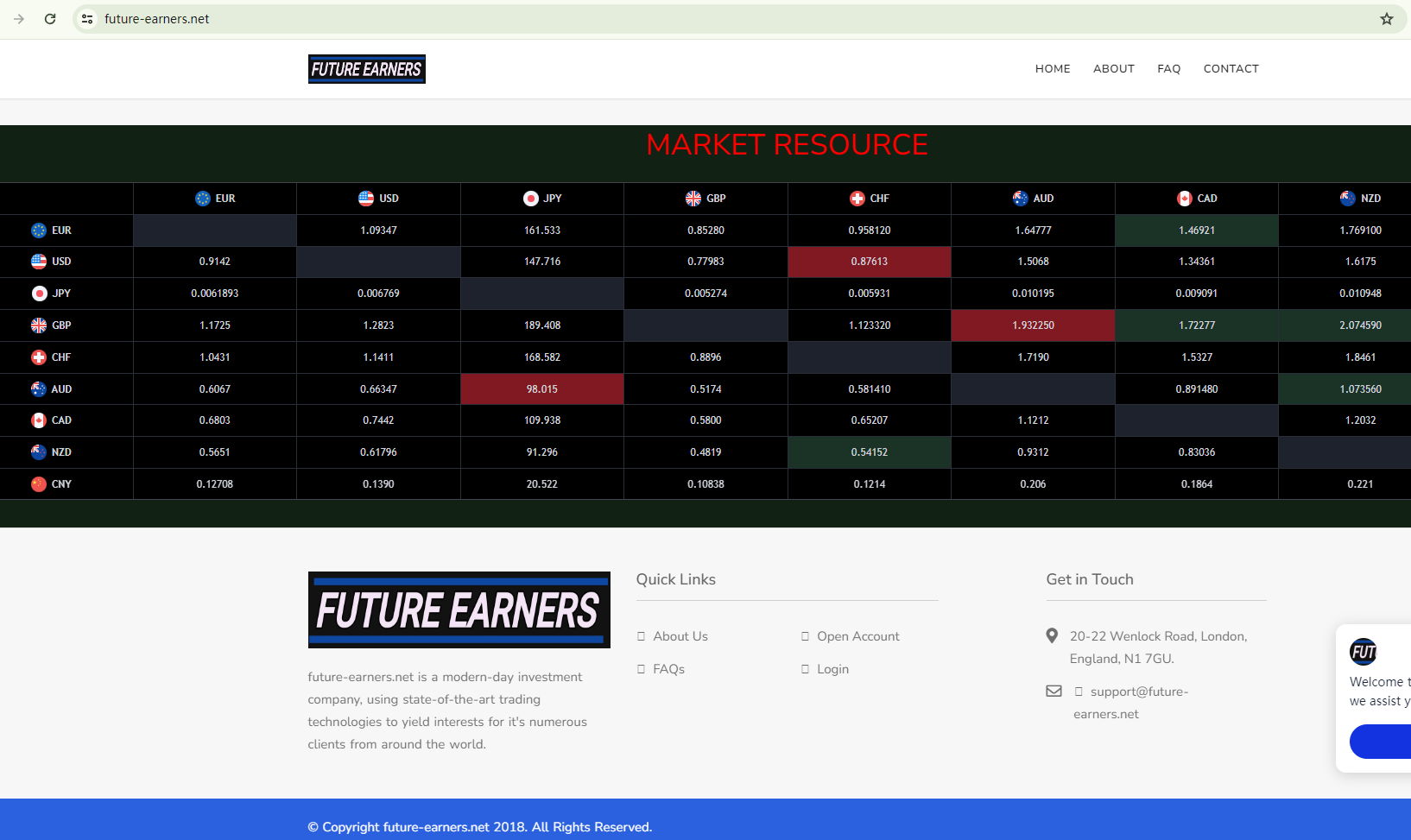
Task: Click the envelope icon next to support email
Action: tap(1054, 692)
